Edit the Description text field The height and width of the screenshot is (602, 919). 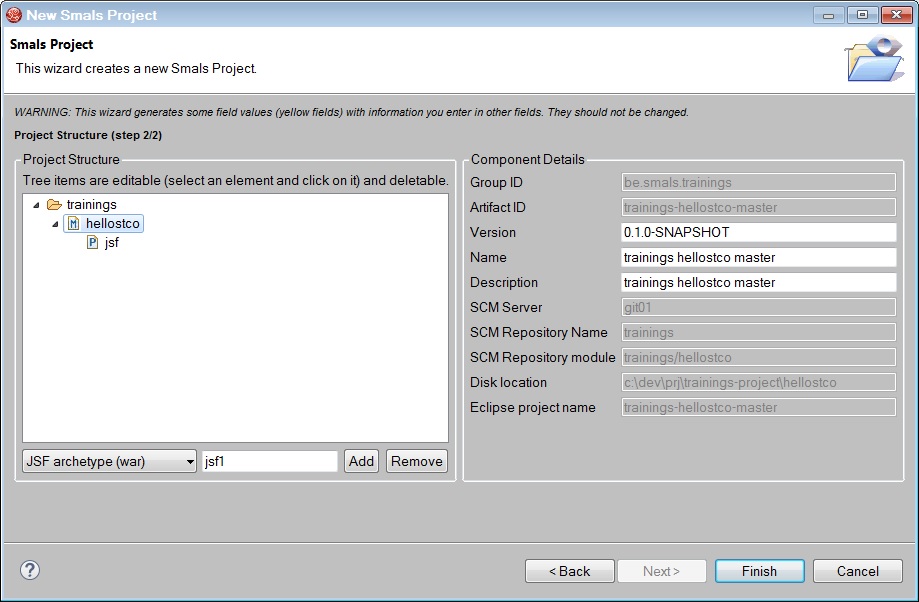tap(758, 282)
